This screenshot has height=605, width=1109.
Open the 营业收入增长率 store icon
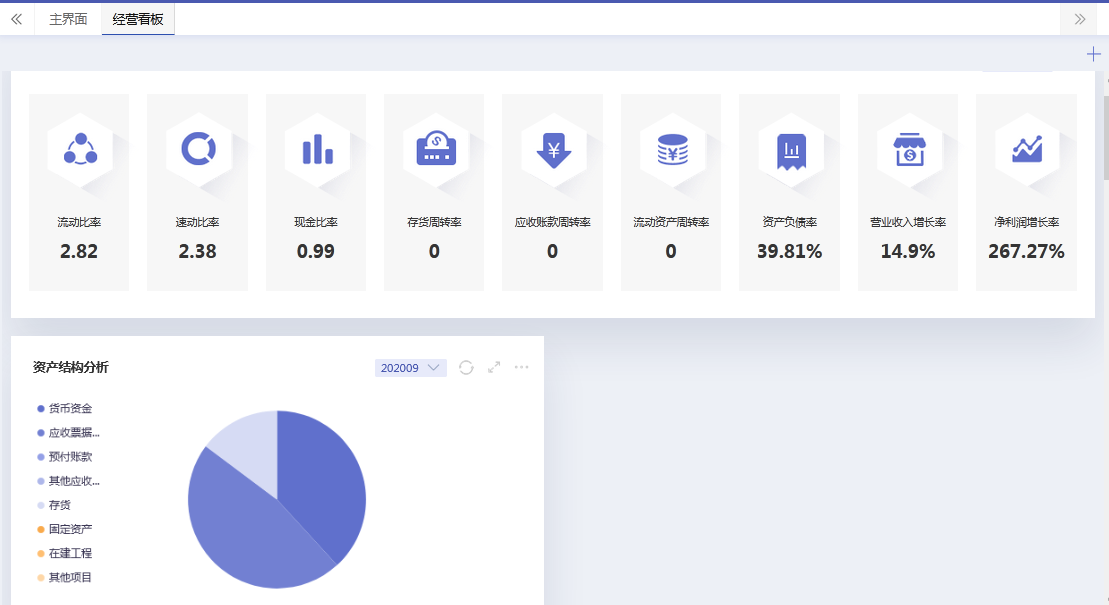click(908, 150)
